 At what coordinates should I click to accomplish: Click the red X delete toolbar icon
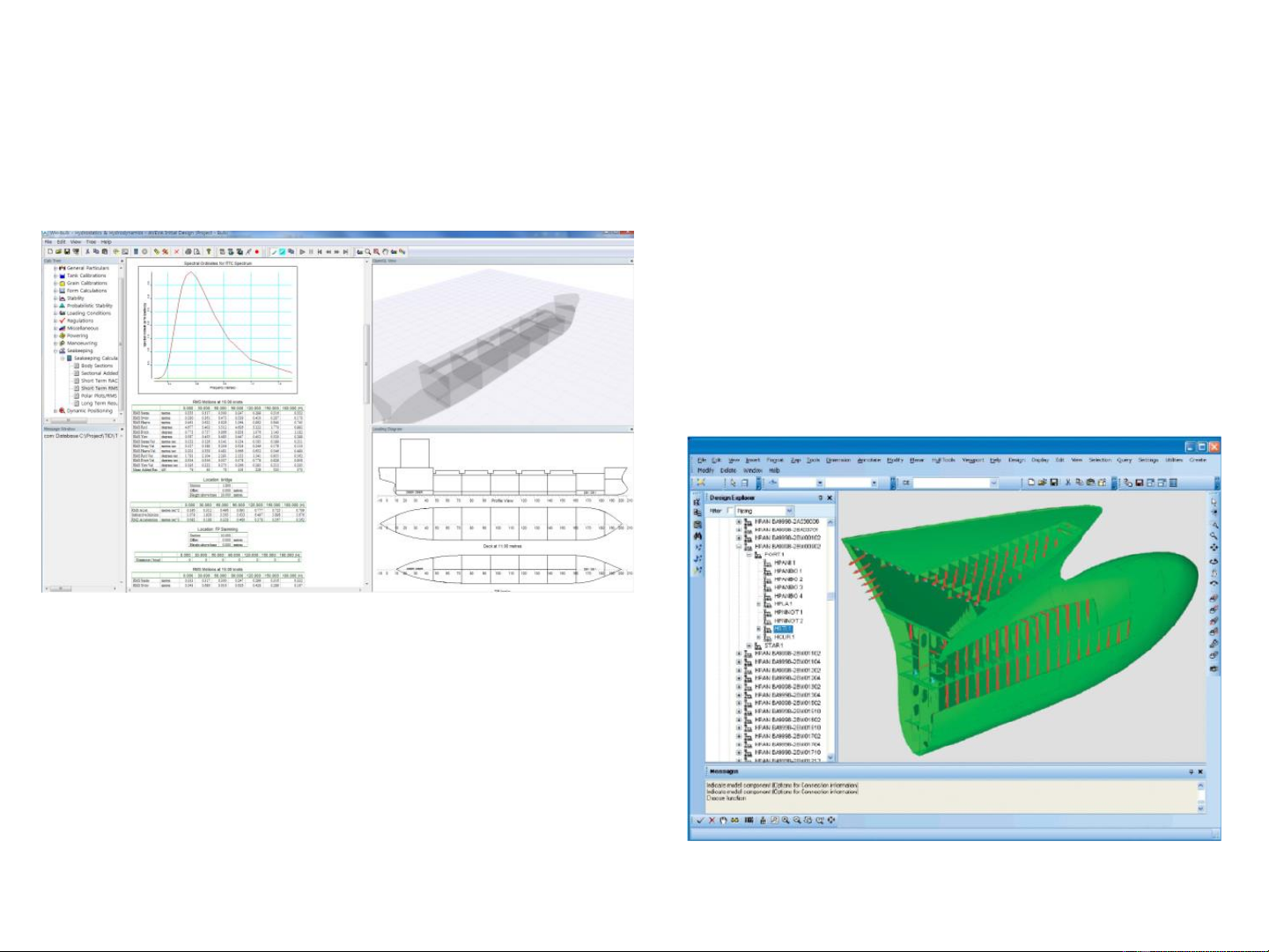pyautogui.click(x=176, y=252)
